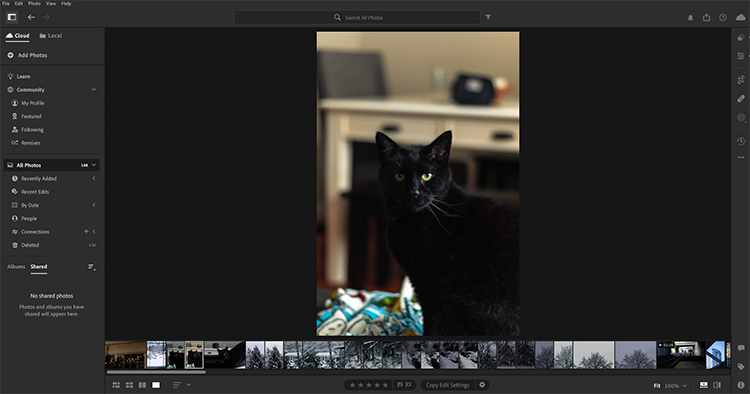Switch to the Cloud tab

pyautogui.click(x=18, y=35)
